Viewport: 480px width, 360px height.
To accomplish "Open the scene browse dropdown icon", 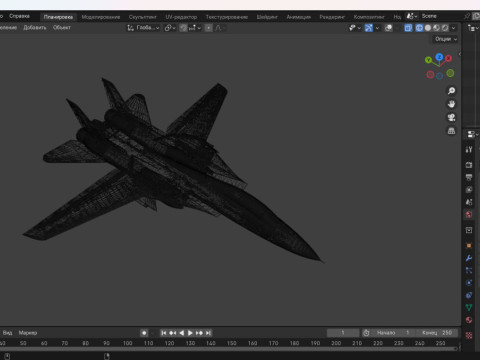I will (x=412, y=16).
